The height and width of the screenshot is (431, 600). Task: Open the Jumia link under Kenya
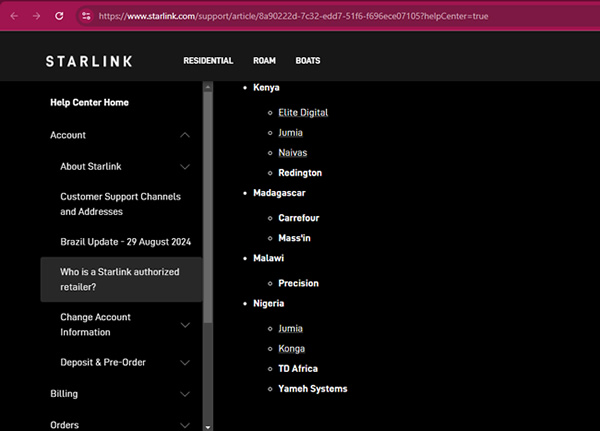tap(290, 133)
